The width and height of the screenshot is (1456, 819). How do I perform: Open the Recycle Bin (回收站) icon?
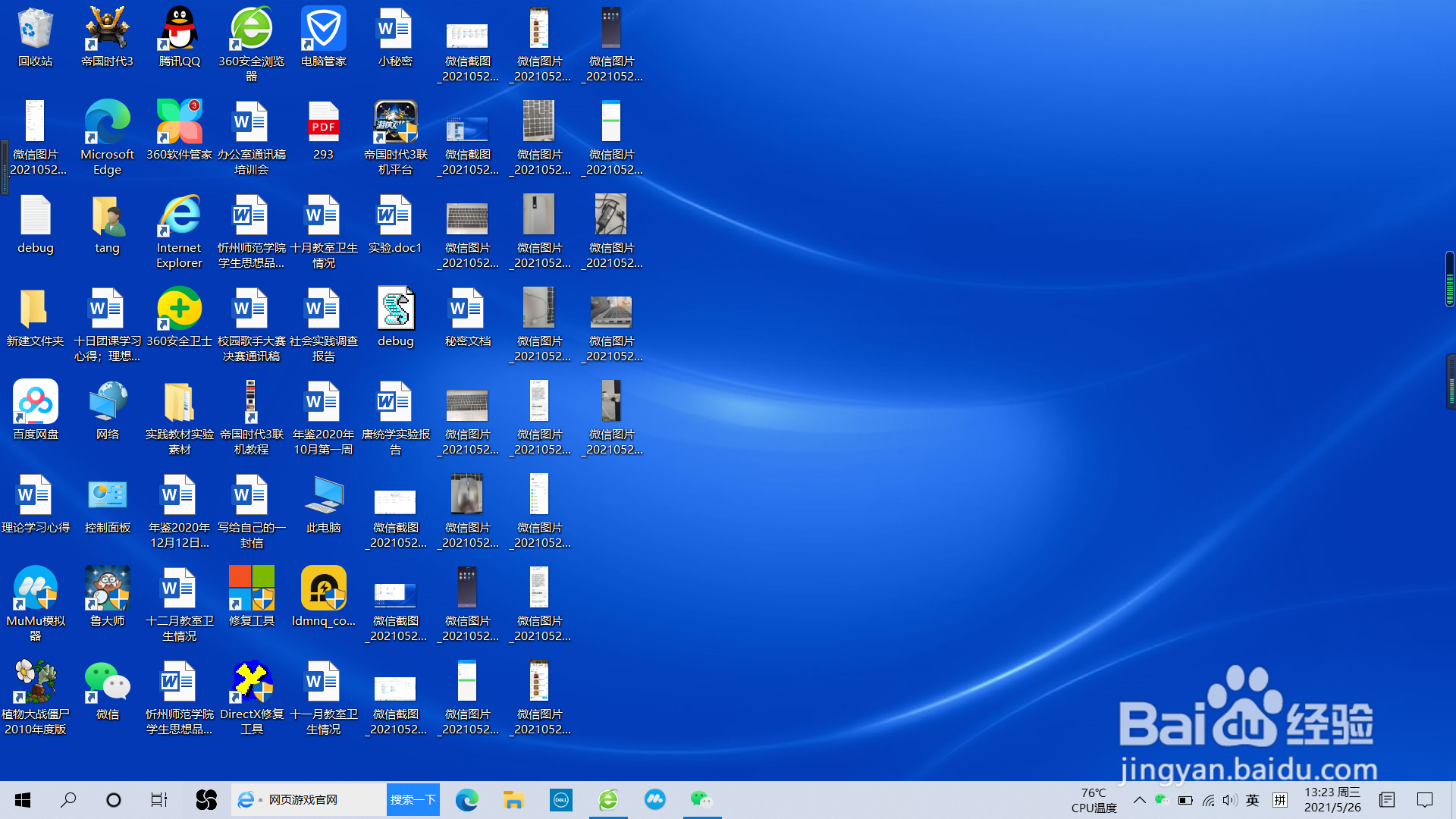pyautogui.click(x=35, y=37)
